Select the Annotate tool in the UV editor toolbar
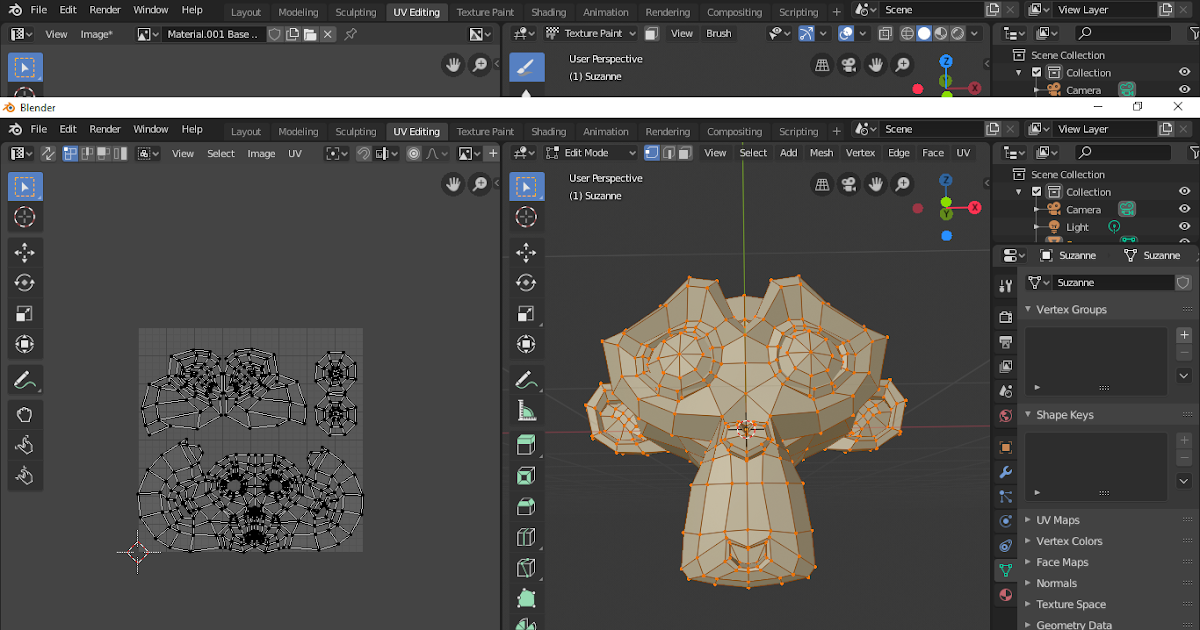Screen dimensions: 1200x630 25,379
